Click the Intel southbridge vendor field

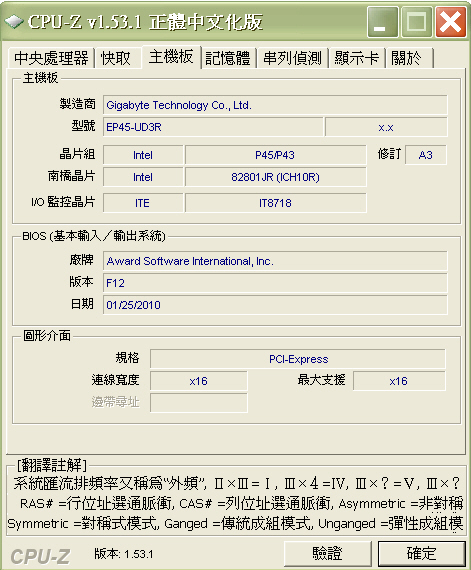(143, 177)
